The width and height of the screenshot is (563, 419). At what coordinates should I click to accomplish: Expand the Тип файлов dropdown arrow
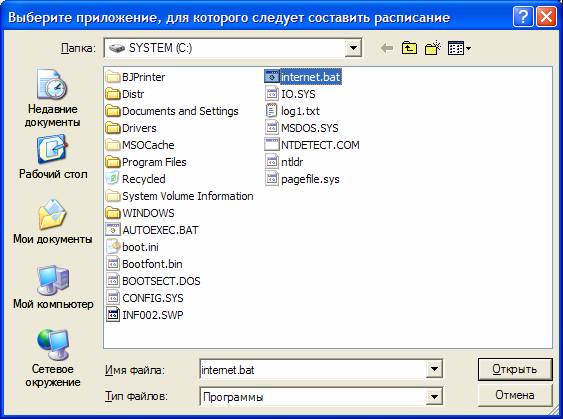(434, 396)
